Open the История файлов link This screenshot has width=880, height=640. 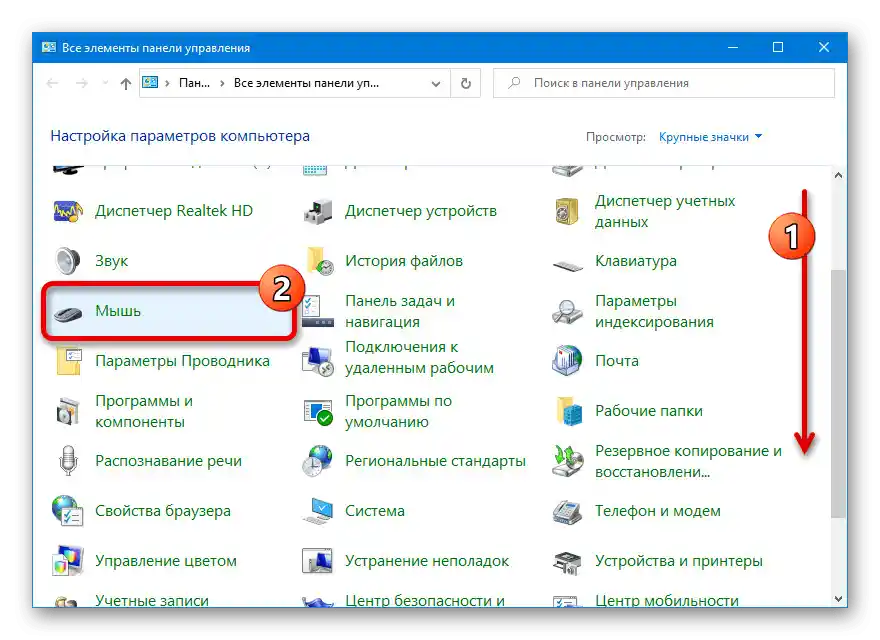(404, 261)
